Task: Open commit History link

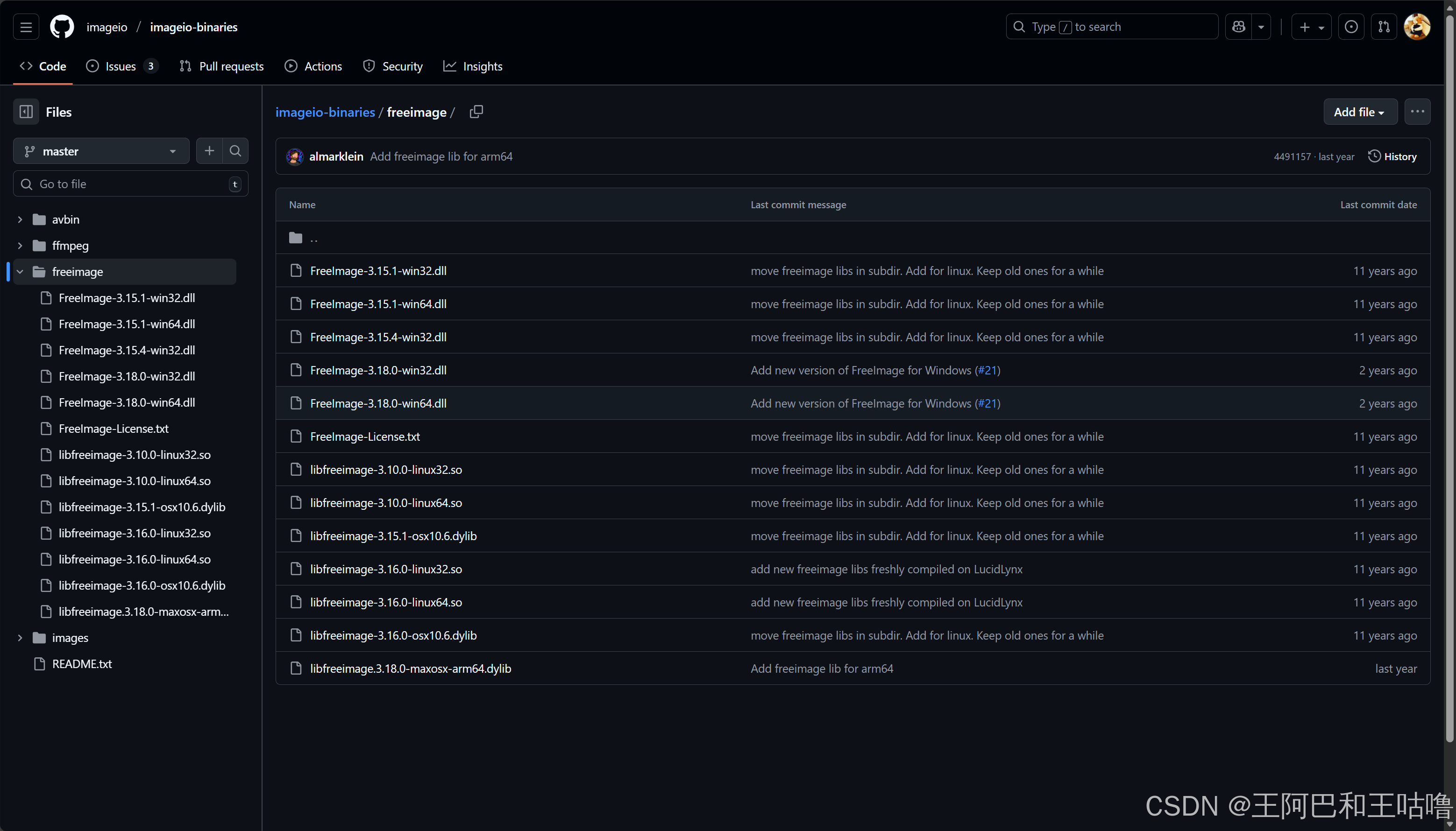Action: [1392, 156]
